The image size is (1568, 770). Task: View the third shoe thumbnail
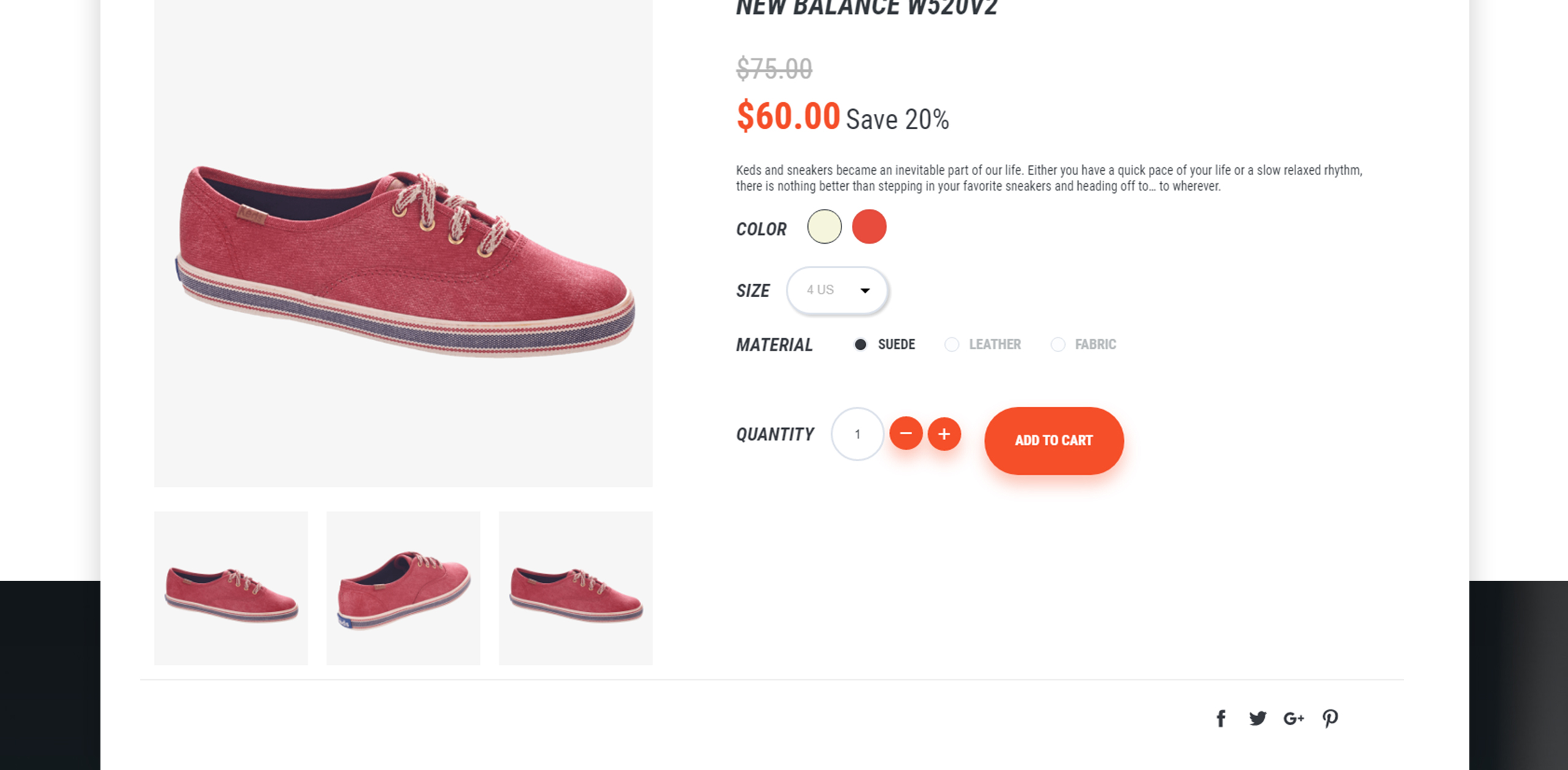(576, 588)
